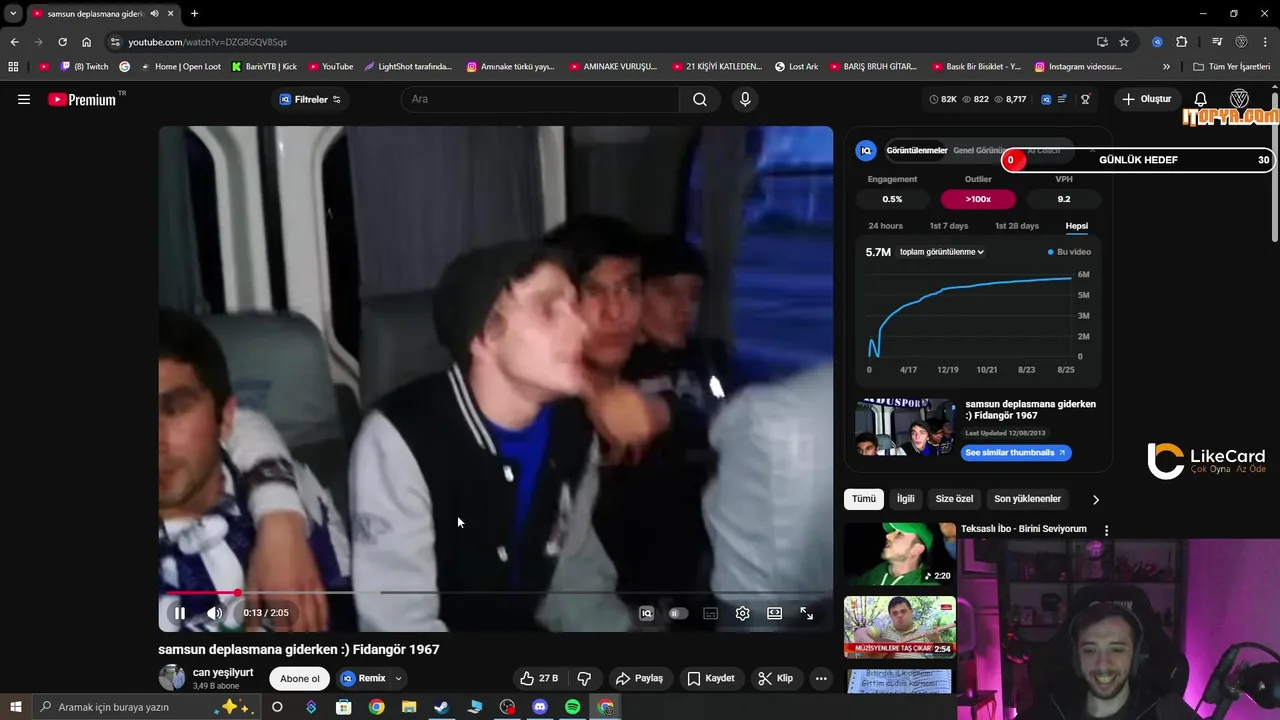Click the address bar URL
The image size is (1280, 720).
point(207,42)
